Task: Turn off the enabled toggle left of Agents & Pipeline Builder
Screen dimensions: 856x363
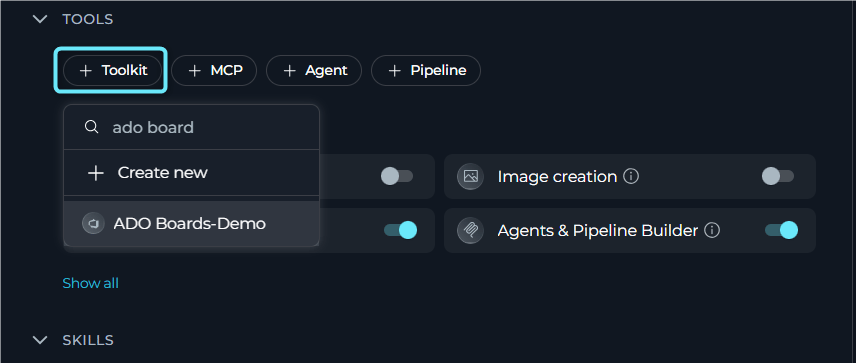Action: pyautogui.click(x=401, y=230)
